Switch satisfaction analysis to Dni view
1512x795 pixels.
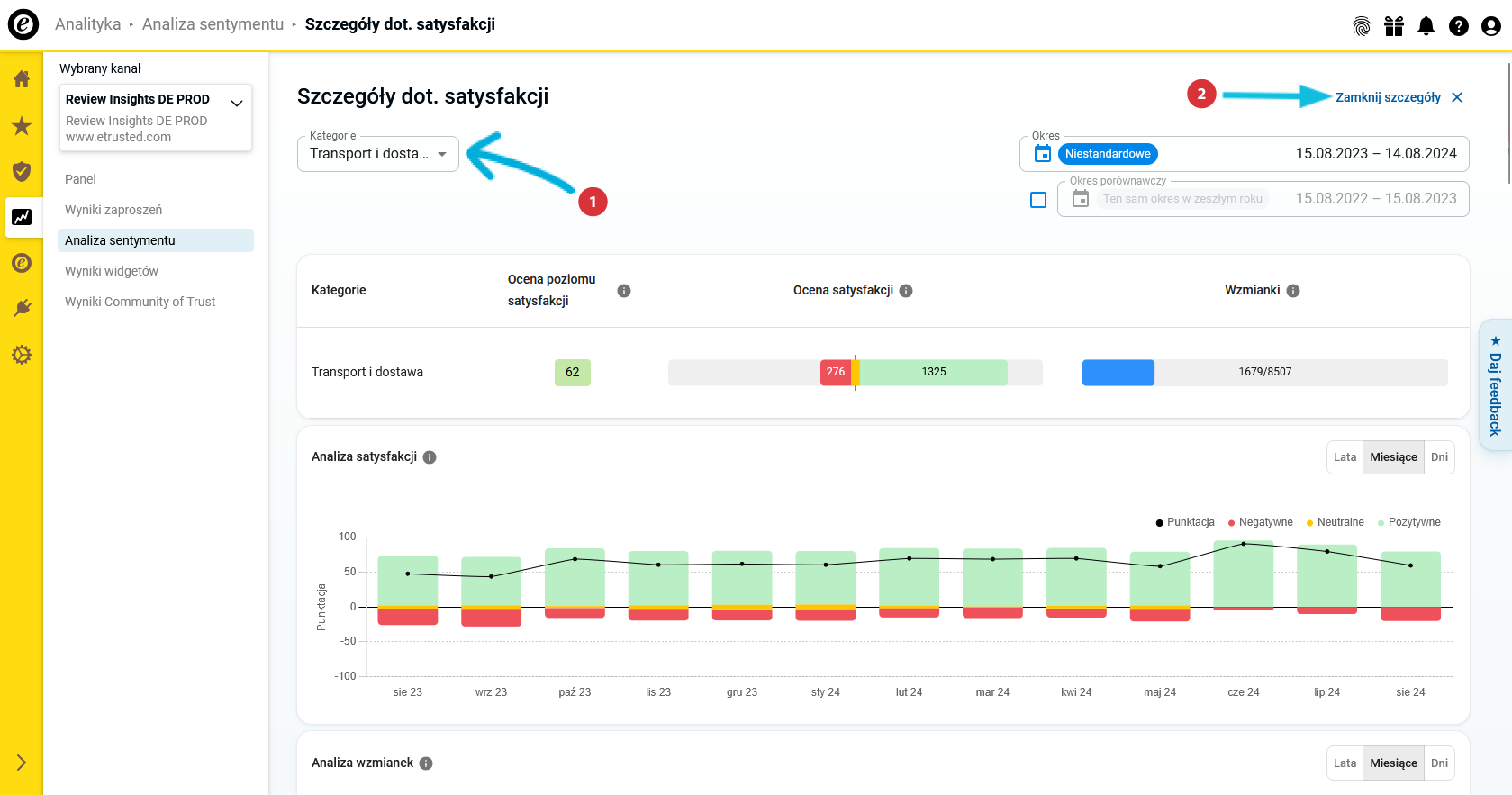[x=1439, y=457]
